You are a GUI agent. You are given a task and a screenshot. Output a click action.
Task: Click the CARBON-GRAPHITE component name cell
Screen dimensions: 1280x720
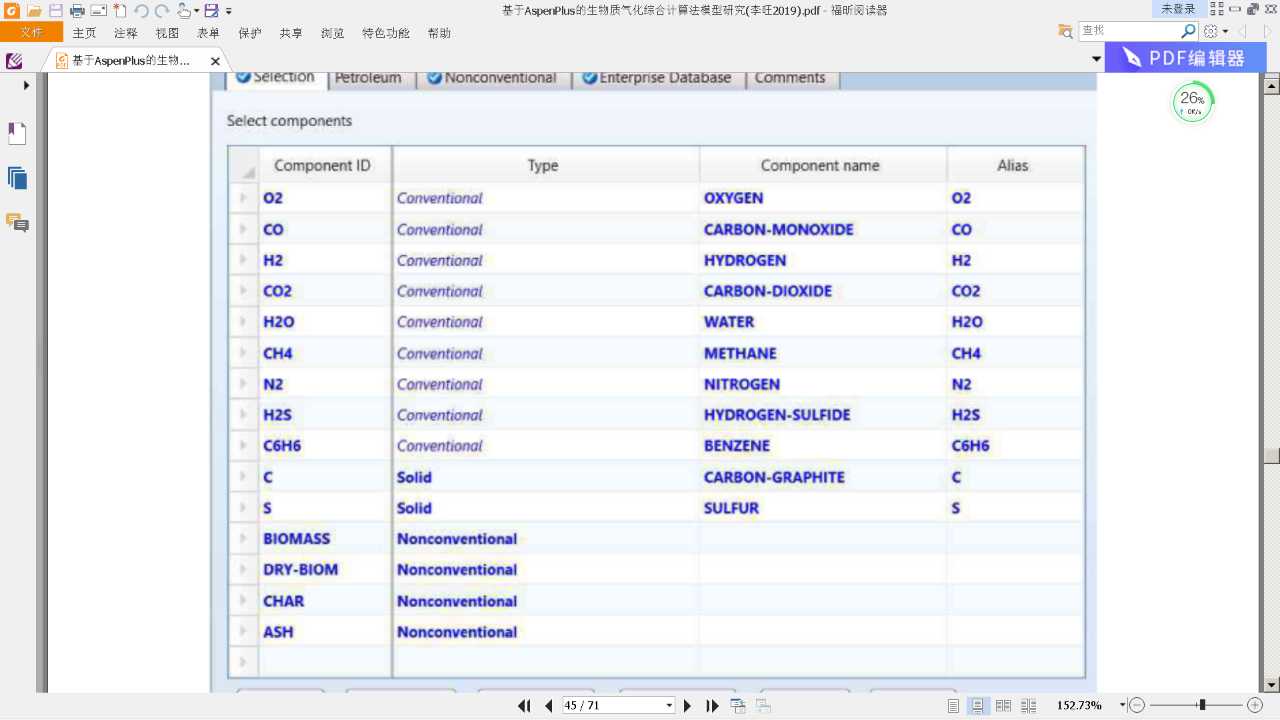click(x=823, y=477)
